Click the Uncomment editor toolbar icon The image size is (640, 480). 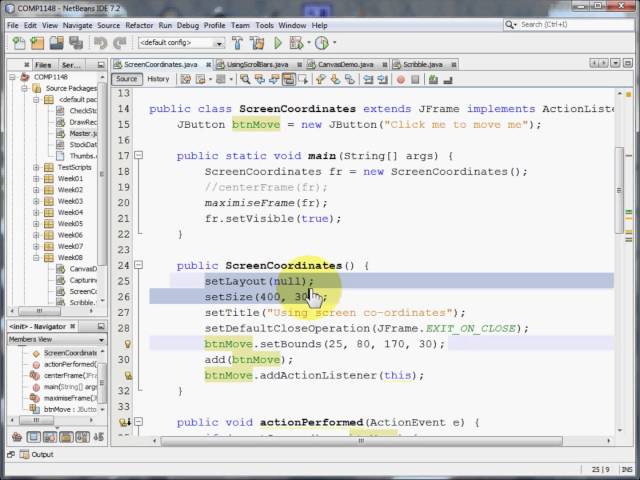click(448, 79)
